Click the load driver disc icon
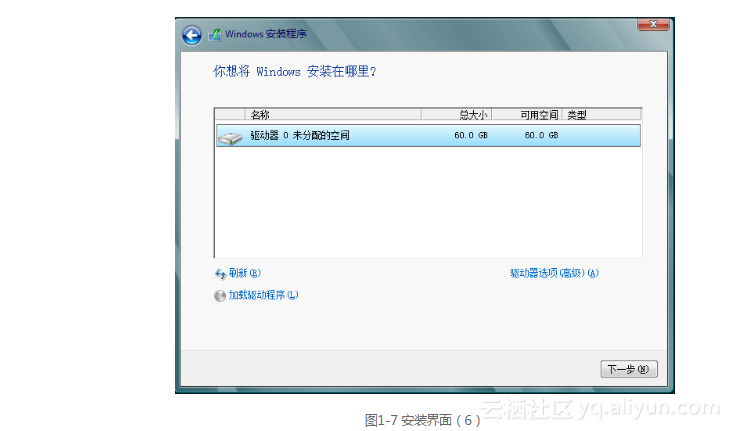 [220, 296]
